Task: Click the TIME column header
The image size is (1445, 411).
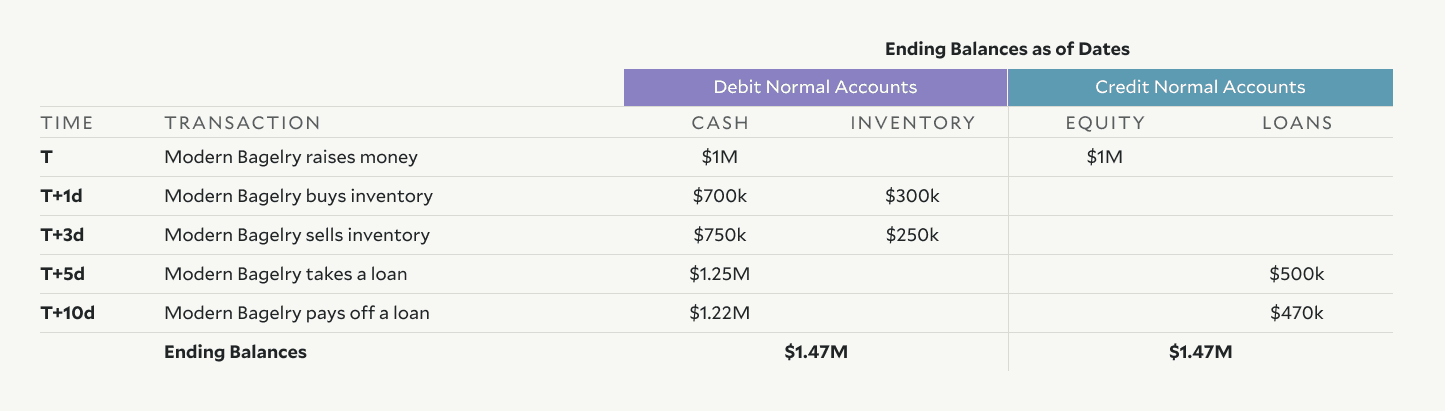Action: [67, 123]
